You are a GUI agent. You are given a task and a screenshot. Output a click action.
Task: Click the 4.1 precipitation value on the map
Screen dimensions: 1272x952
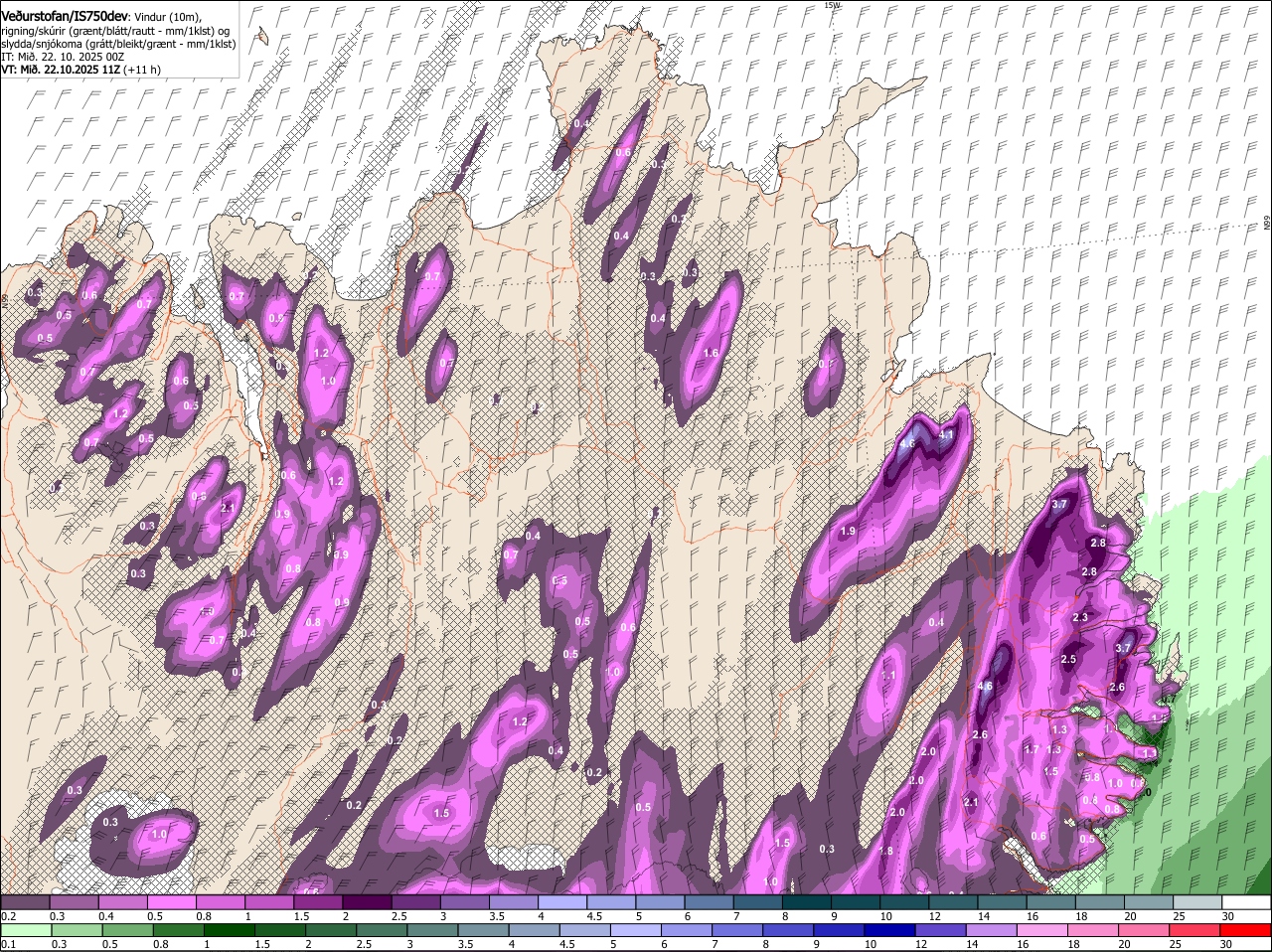tap(946, 435)
